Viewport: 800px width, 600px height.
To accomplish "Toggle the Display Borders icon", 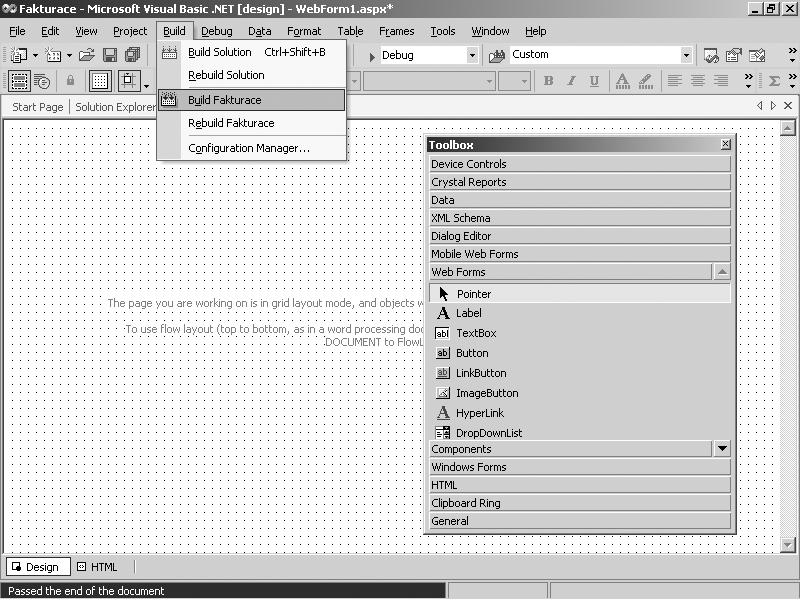I will point(19,81).
